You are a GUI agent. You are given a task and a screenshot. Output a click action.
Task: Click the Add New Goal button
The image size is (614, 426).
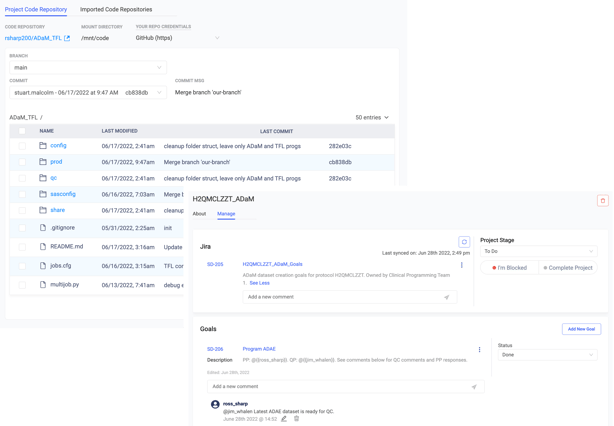[x=581, y=329]
